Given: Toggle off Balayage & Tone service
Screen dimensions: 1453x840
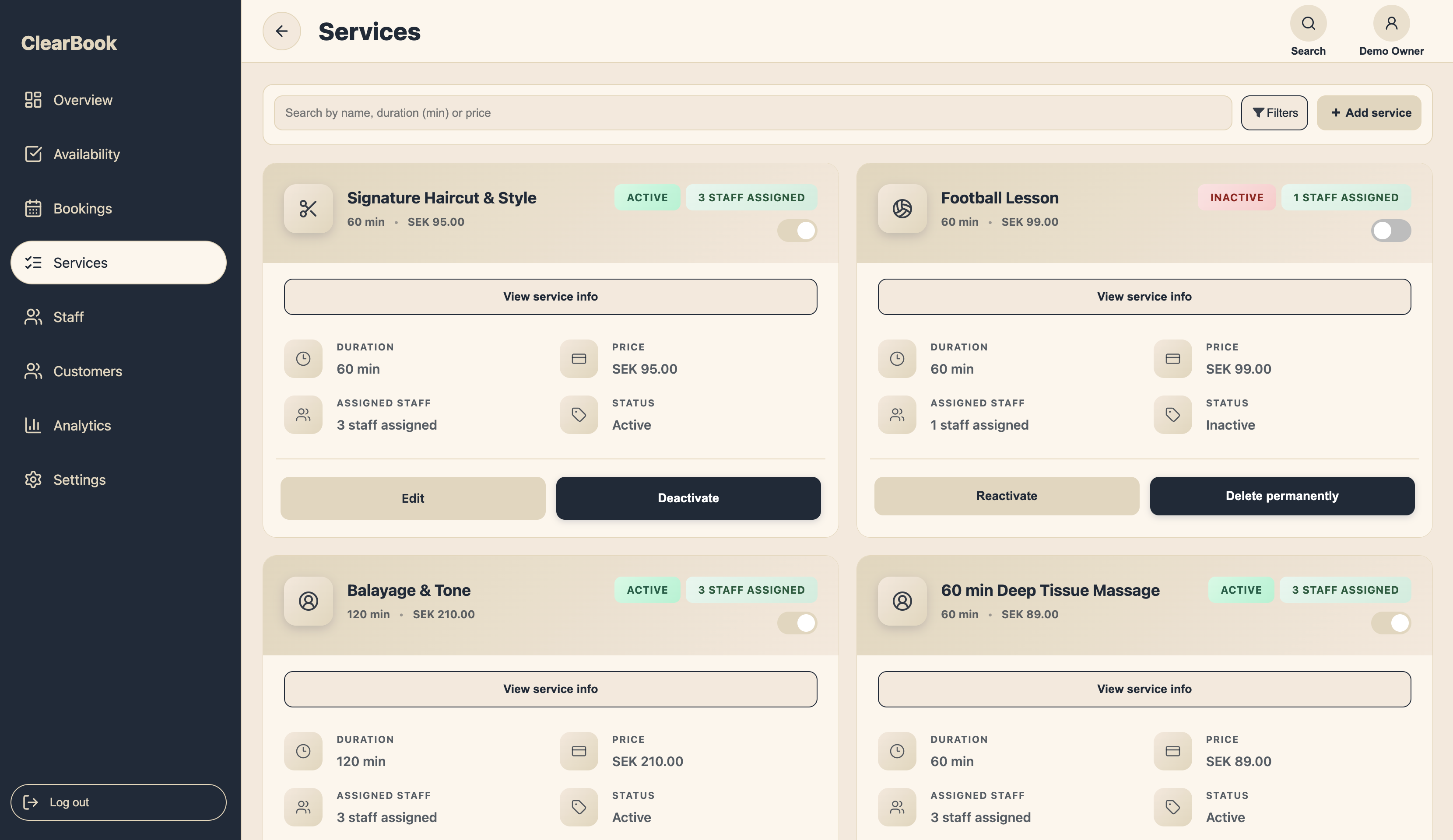Looking at the screenshot, I should [x=796, y=623].
